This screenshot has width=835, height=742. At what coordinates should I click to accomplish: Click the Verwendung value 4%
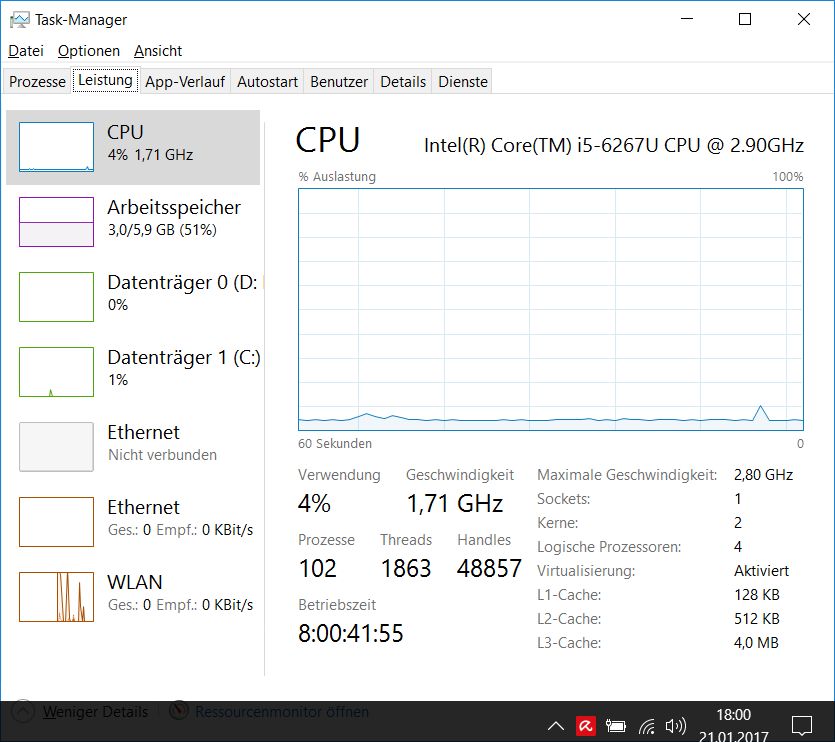point(314,503)
